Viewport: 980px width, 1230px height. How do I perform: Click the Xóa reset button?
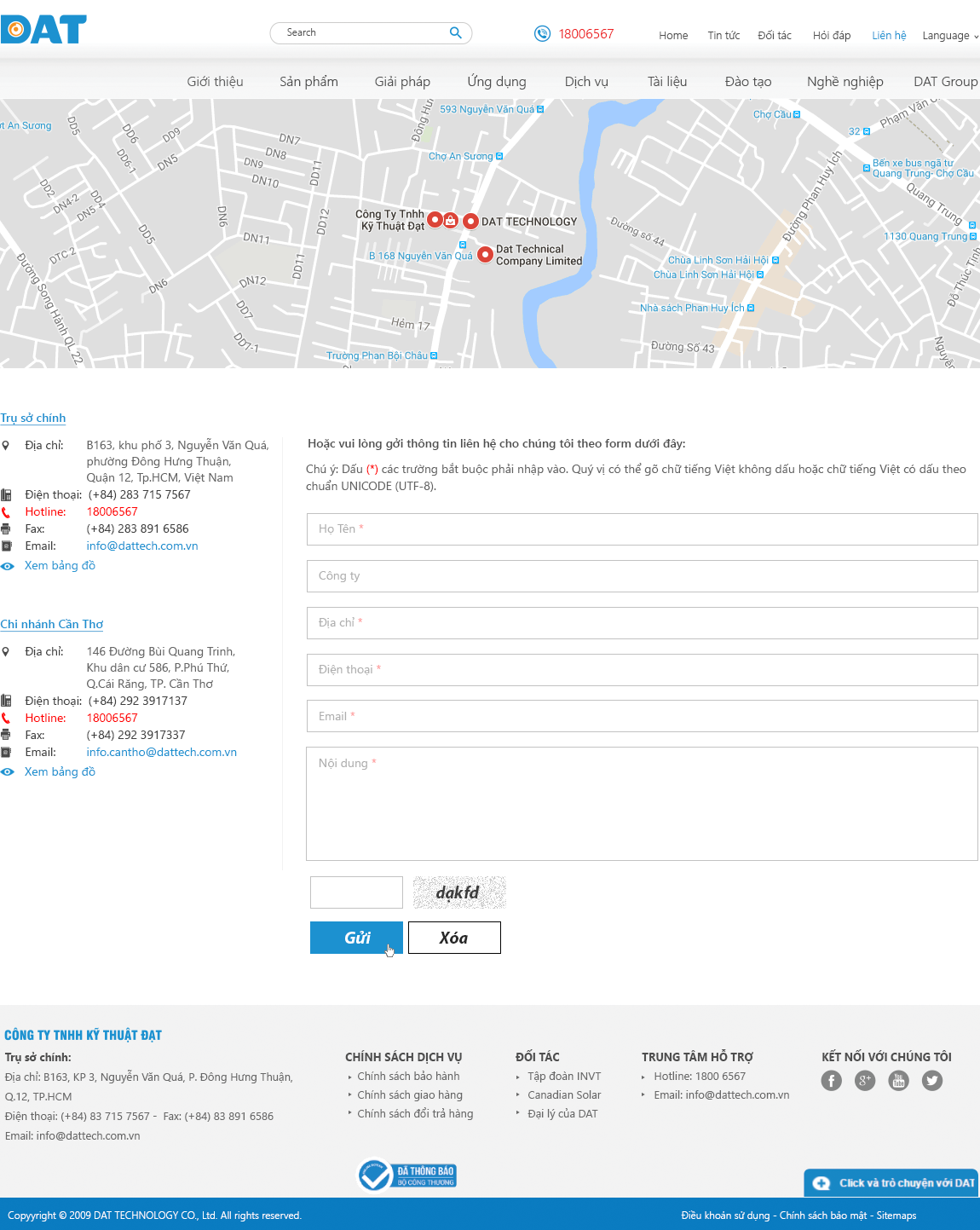pos(454,938)
